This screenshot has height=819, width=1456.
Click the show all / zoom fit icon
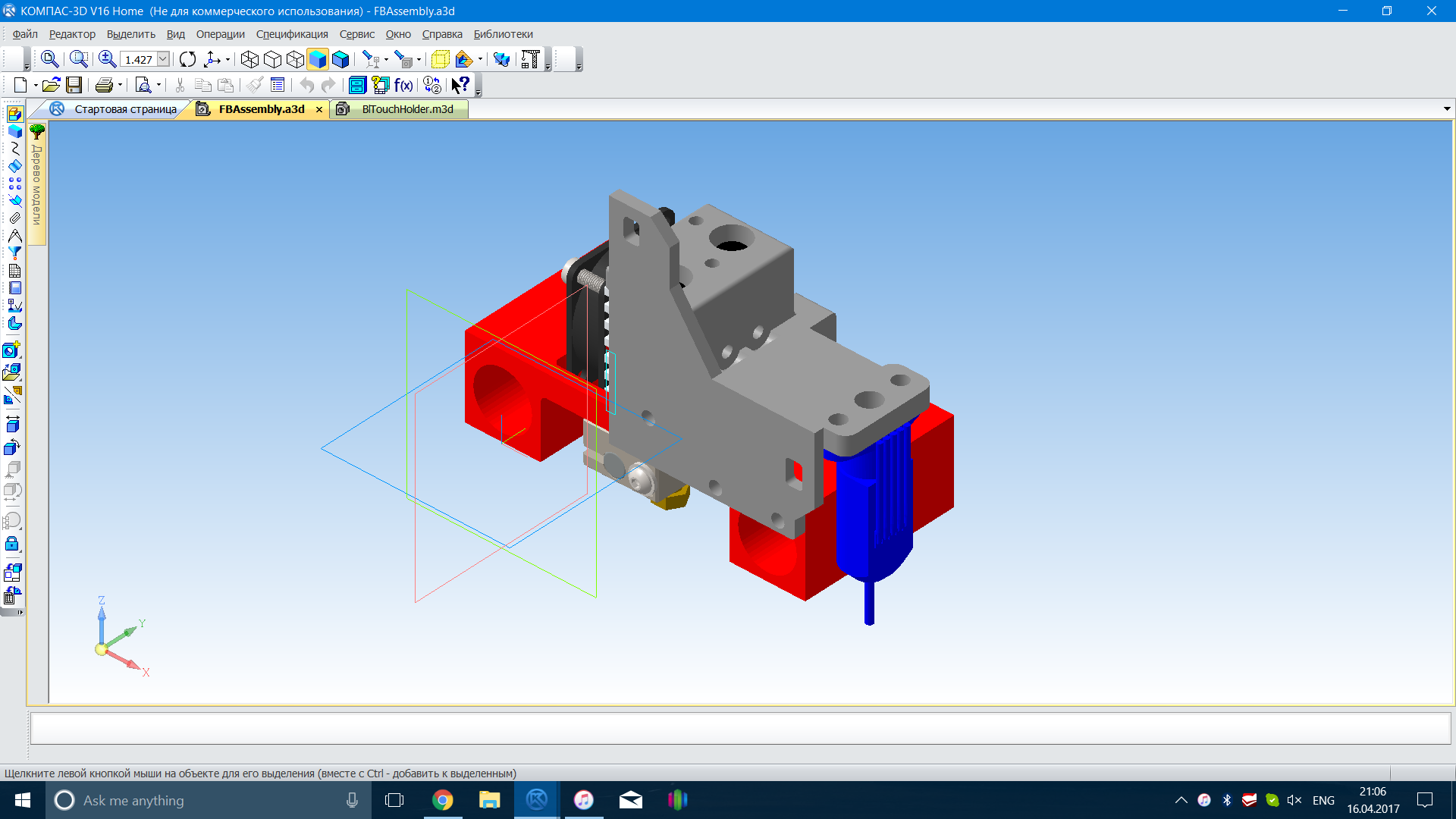coord(49,59)
